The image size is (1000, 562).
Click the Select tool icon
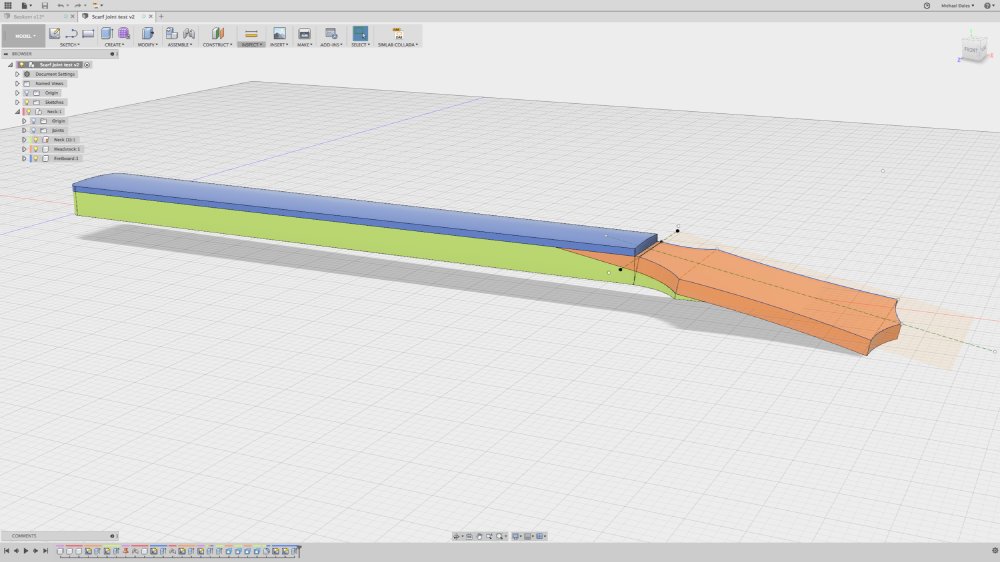[x=360, y=33]
